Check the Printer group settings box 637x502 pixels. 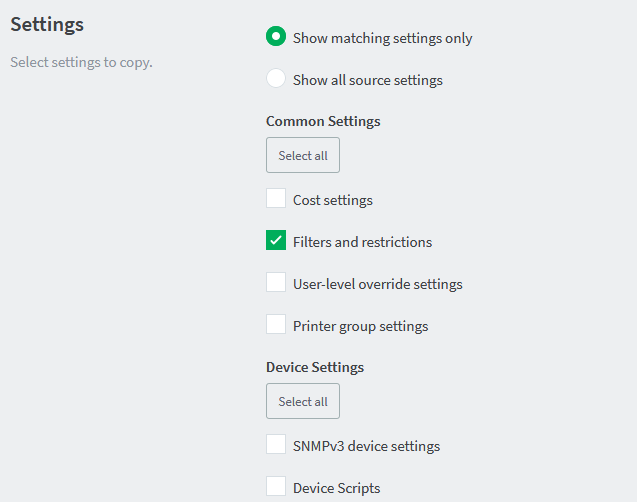click(x=276, y=324)
